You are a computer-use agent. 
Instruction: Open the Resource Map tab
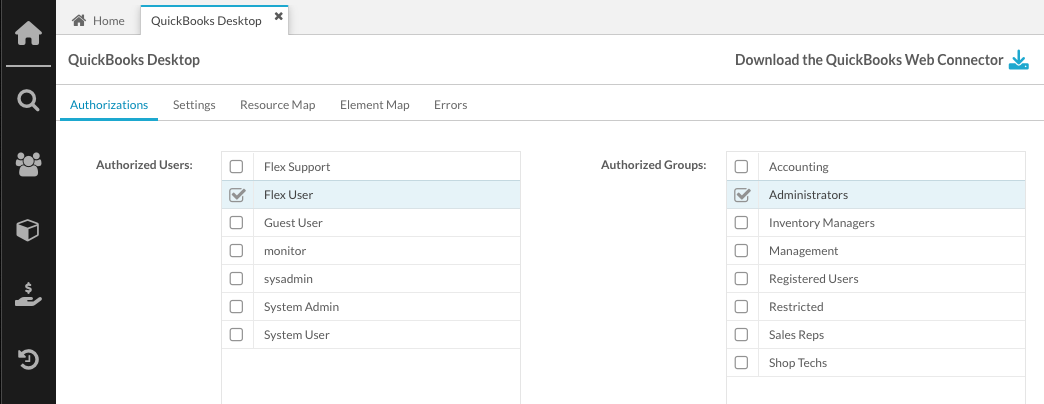tap(278, 104)
